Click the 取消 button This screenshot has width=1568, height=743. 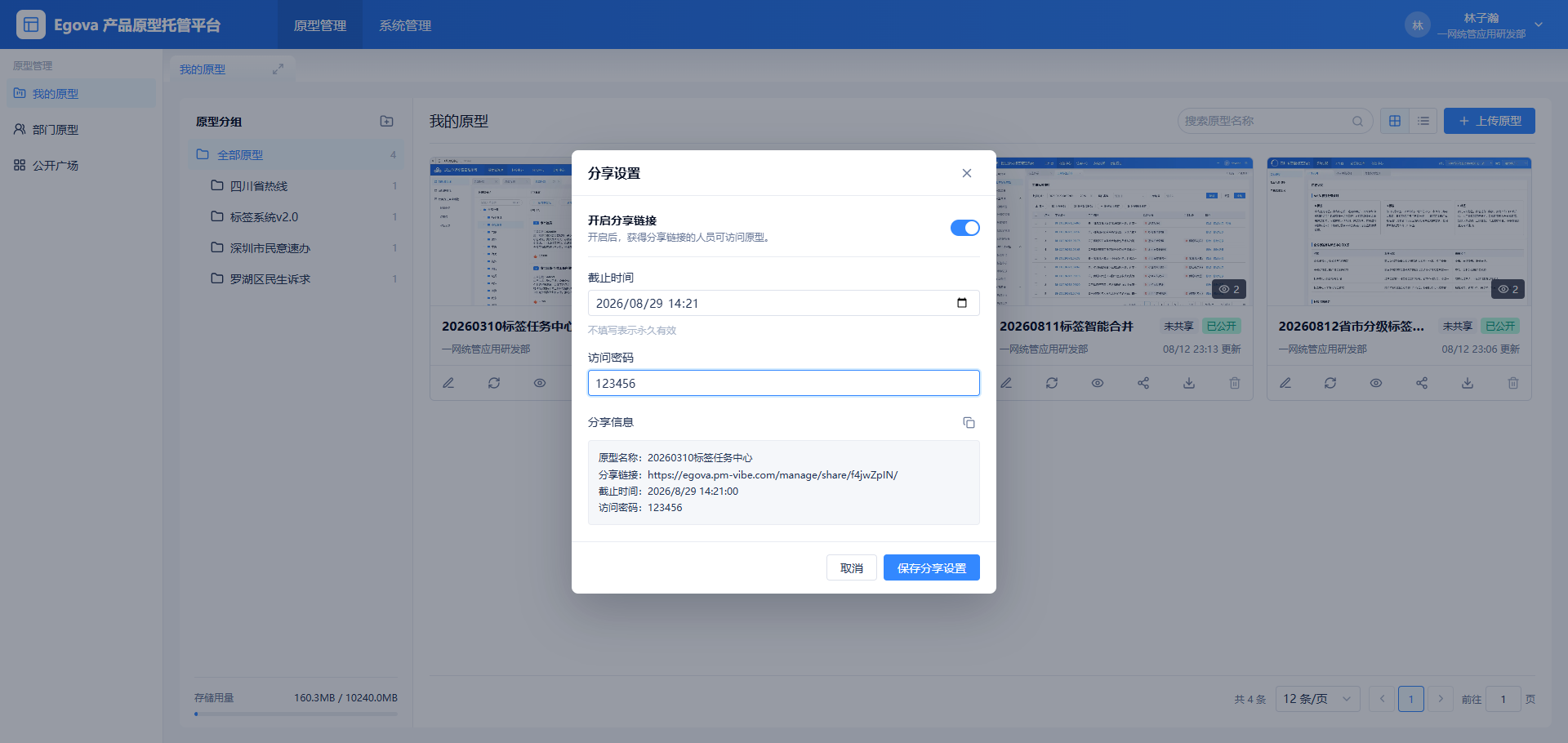coord(852,568)
